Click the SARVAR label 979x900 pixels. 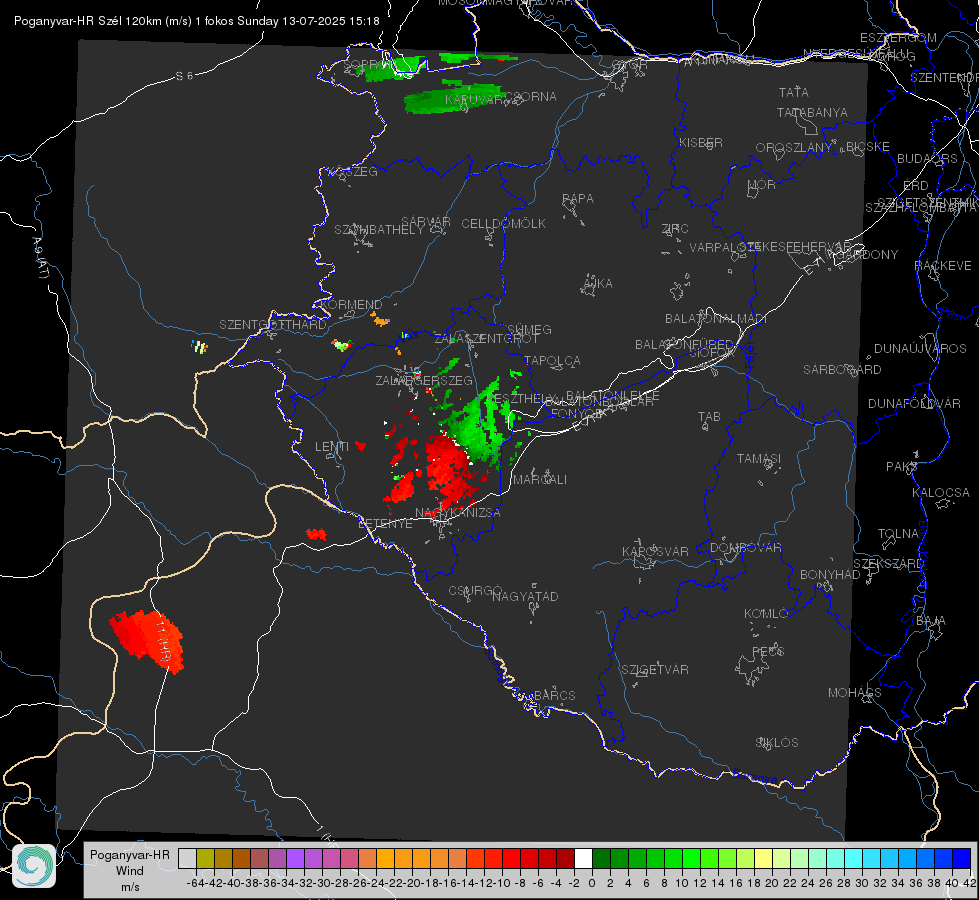pyautogui.click(x=426, y=222)
